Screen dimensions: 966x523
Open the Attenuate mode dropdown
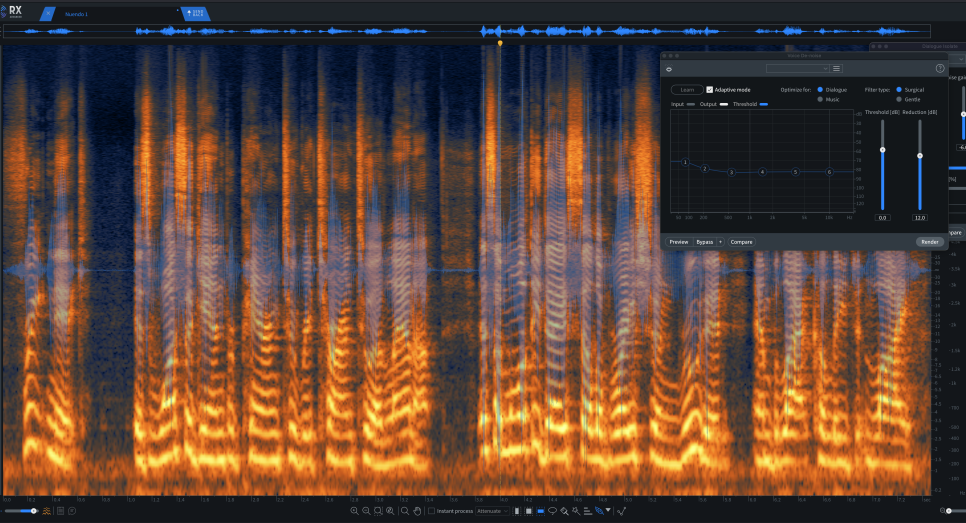coord(492,511)
